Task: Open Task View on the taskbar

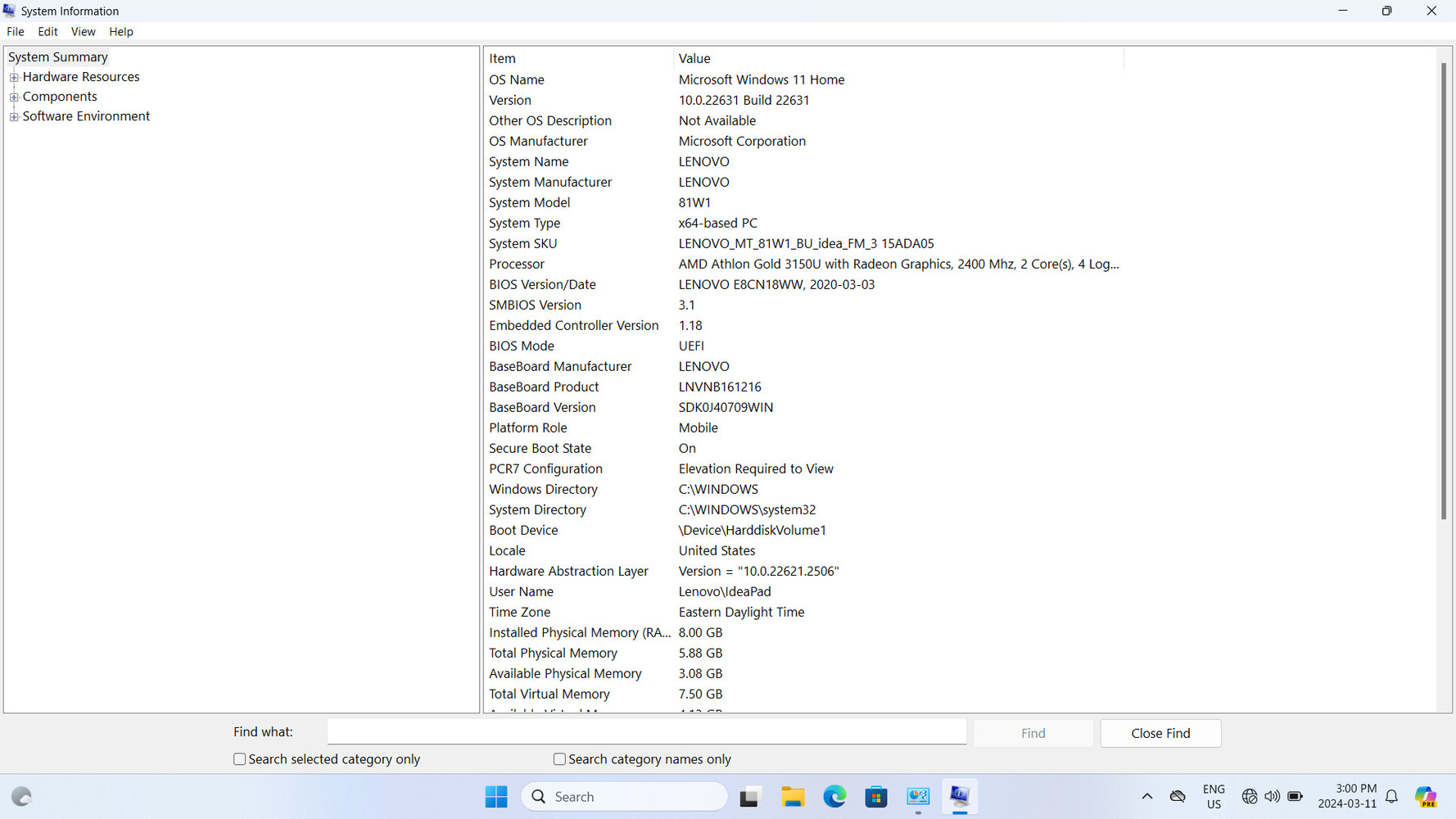Action: click(750, 796)
